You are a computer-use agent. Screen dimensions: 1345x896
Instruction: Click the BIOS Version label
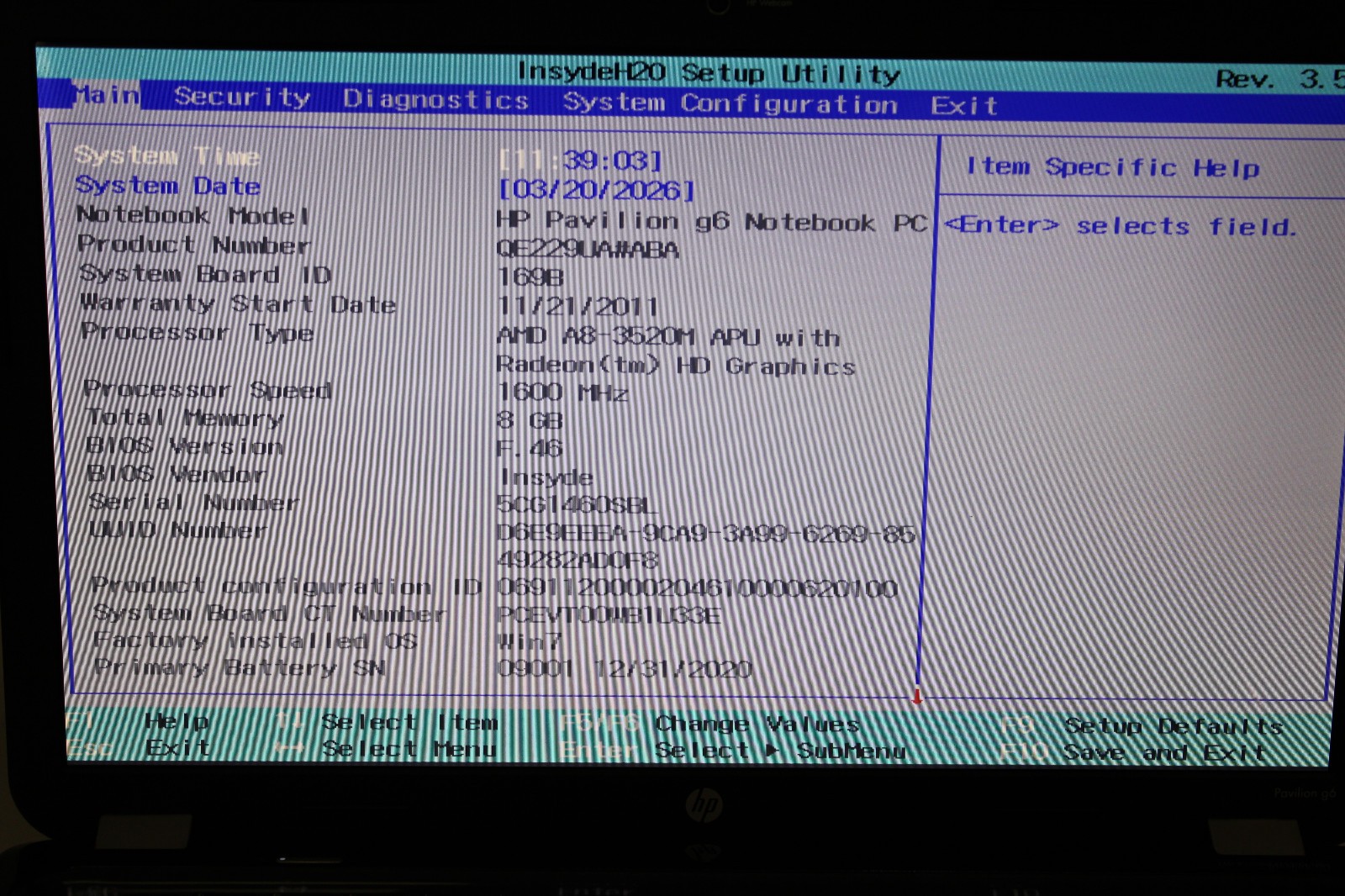(x=184, y=445)
